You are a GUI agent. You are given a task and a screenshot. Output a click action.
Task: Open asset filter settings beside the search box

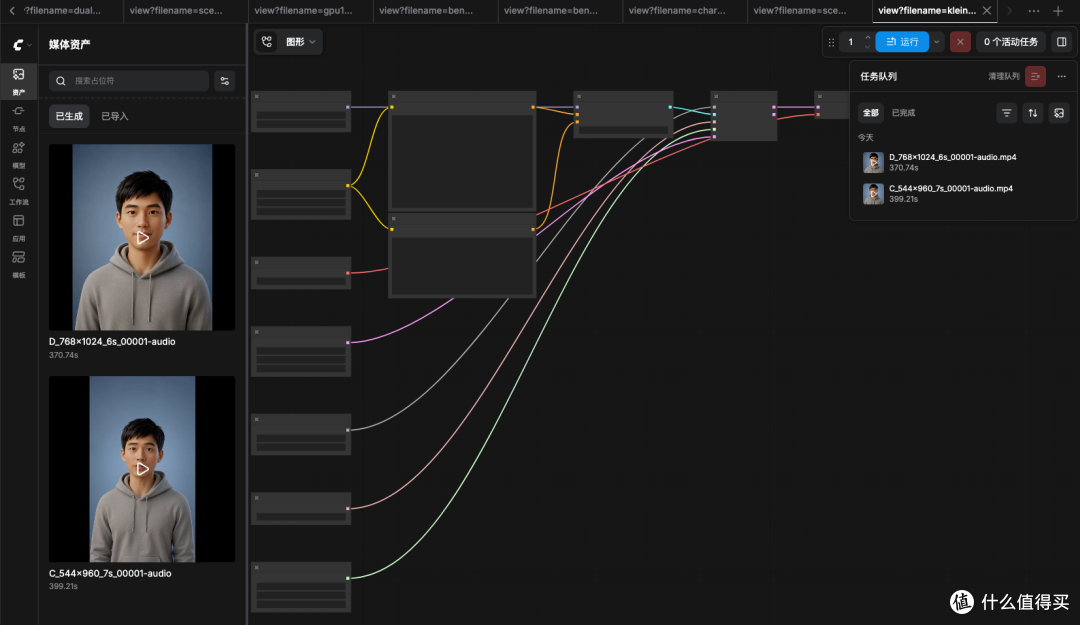pyautogui.click(x=225, y=81)
